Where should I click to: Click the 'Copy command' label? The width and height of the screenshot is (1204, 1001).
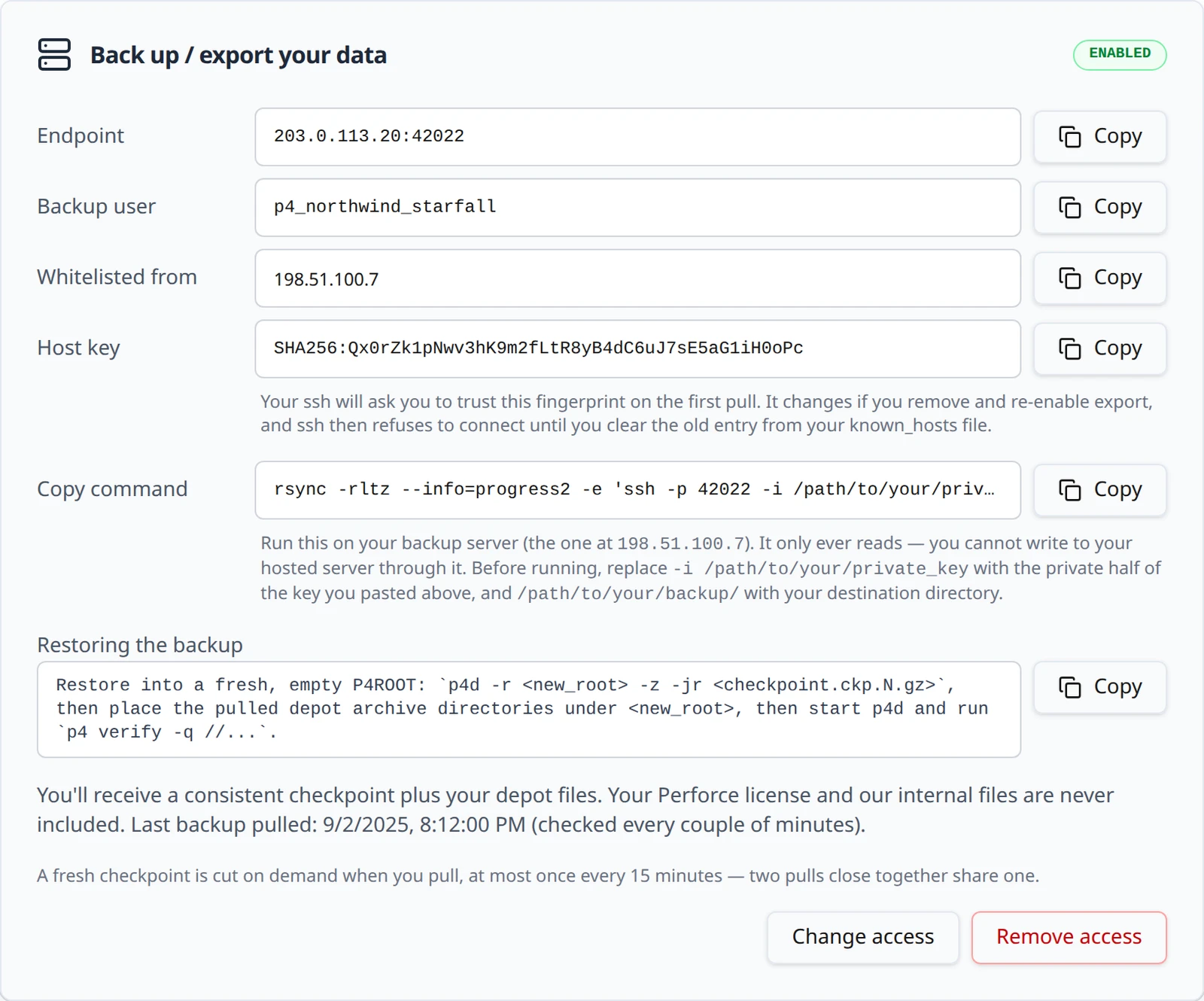(113, 489)
